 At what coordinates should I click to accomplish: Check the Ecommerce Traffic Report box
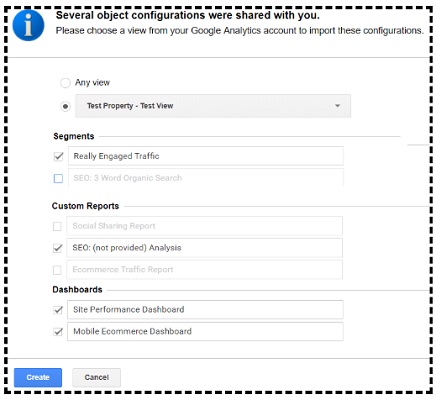(x=57, y=270)
